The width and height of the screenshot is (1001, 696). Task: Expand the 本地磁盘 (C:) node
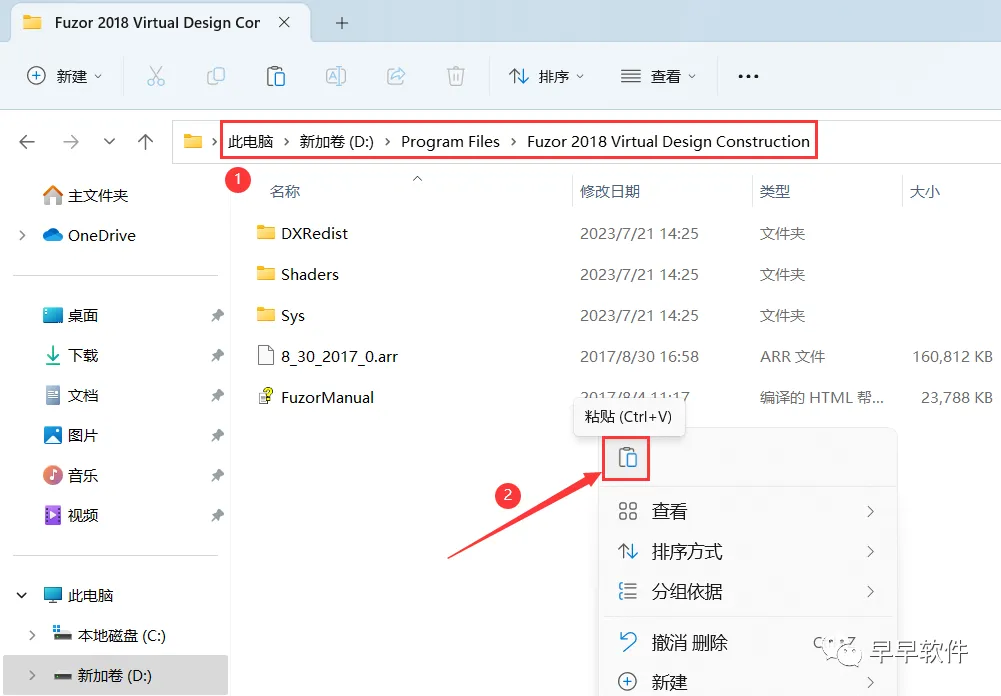[x=32, y=635]
